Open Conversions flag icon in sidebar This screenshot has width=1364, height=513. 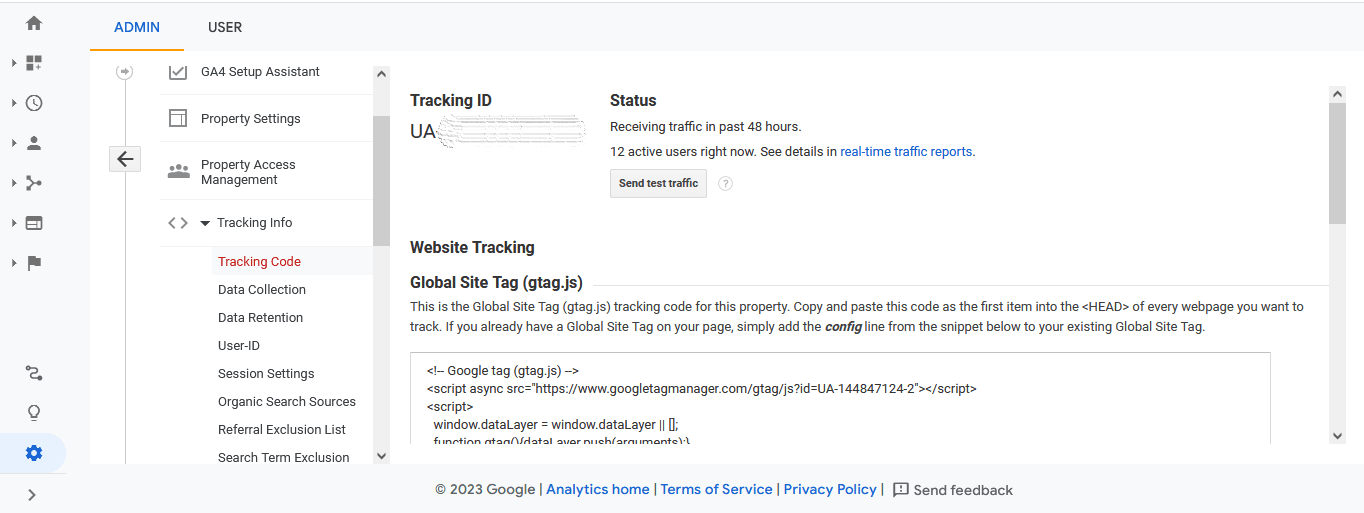click(x=34, y=263)
